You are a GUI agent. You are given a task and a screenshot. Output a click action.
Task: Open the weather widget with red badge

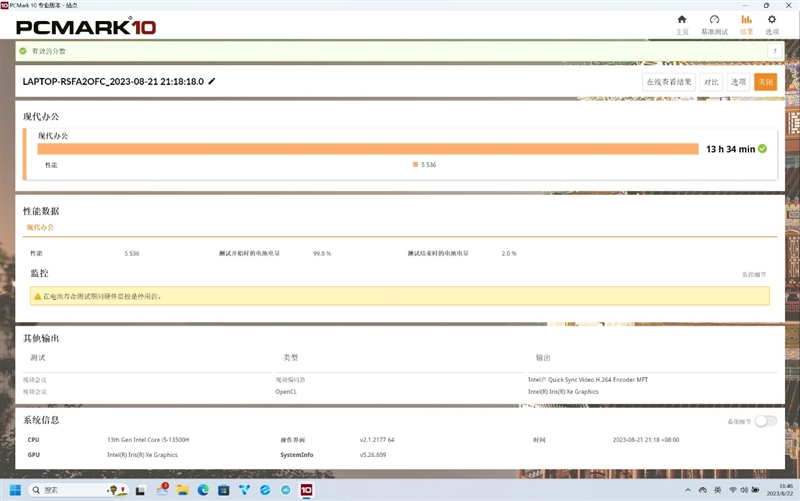click(162, 489)
